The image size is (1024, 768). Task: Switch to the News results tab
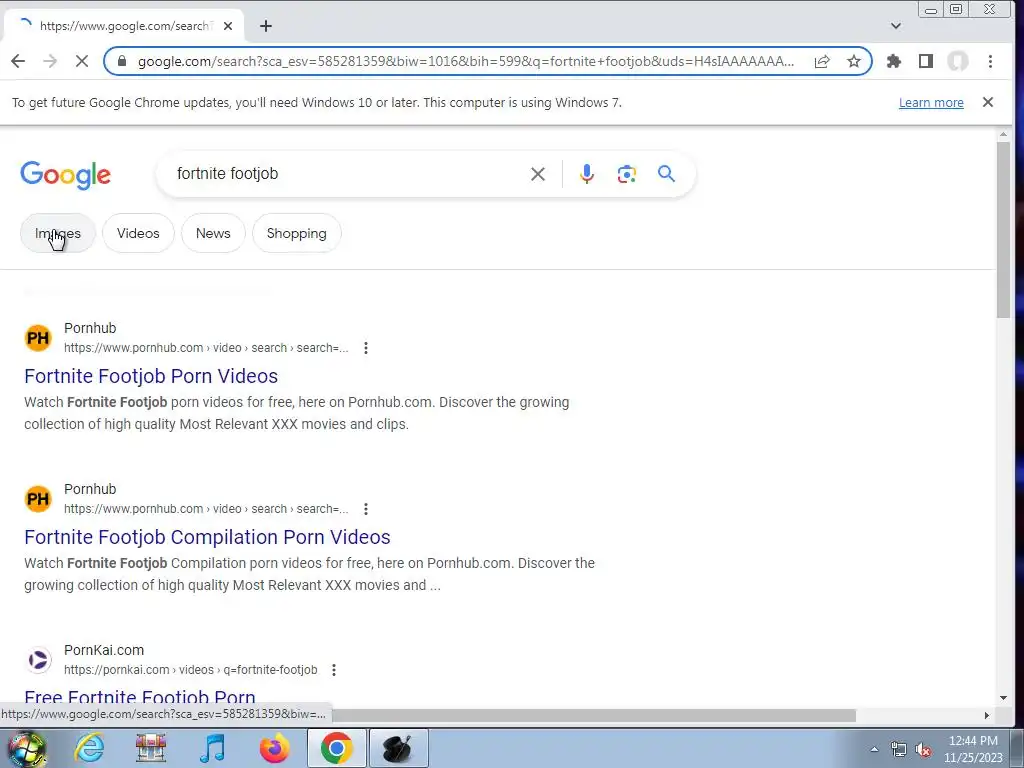click(213, 233)
